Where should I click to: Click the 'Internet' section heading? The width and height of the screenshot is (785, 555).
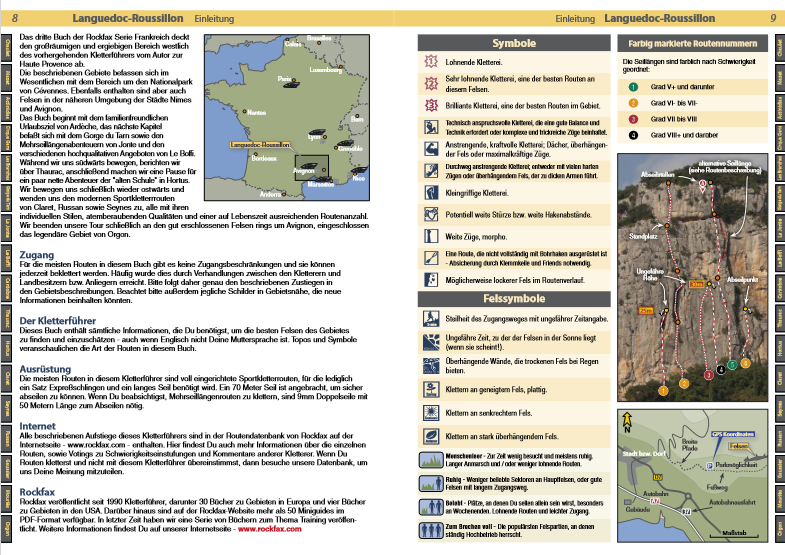point(38,426)
